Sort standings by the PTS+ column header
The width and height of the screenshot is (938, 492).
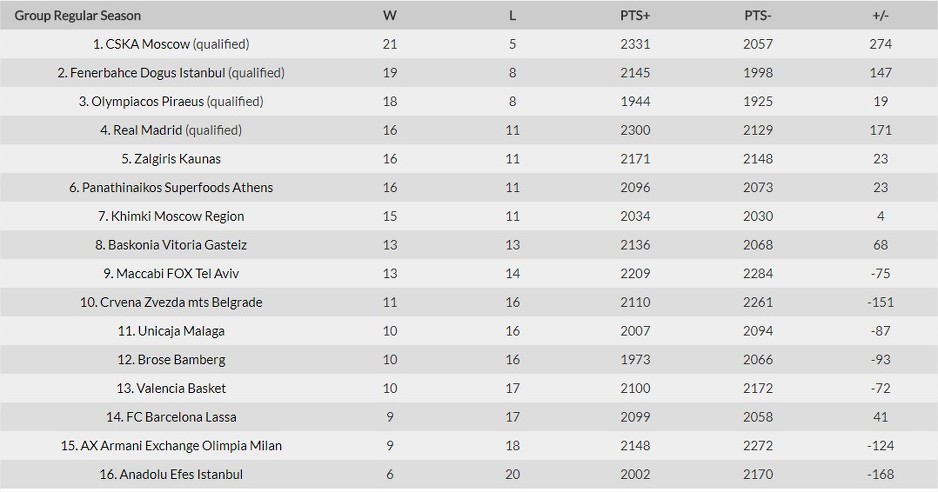point(635,16)
